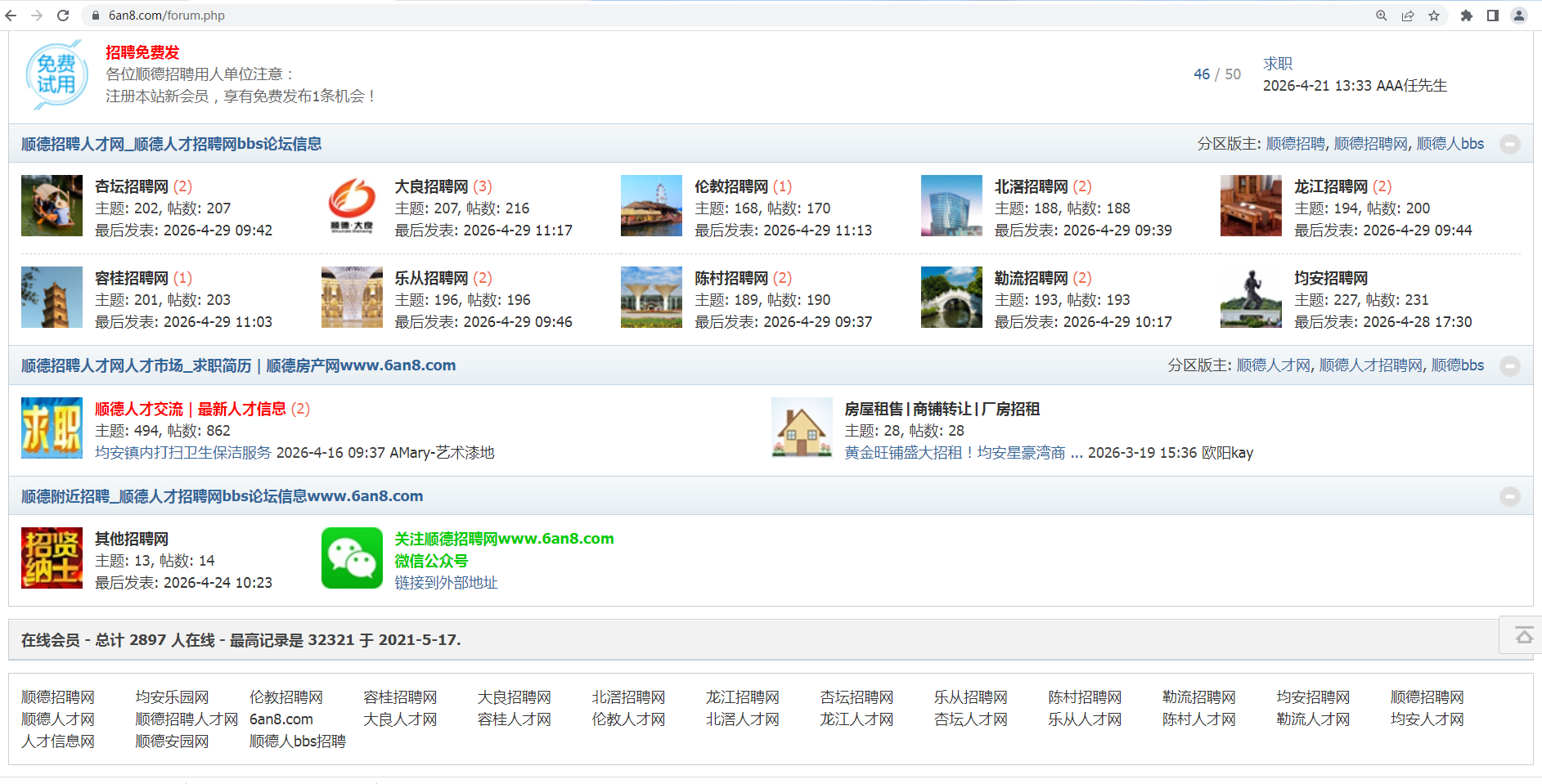Click the house icon for 房屋租售

tap(802, 428)
